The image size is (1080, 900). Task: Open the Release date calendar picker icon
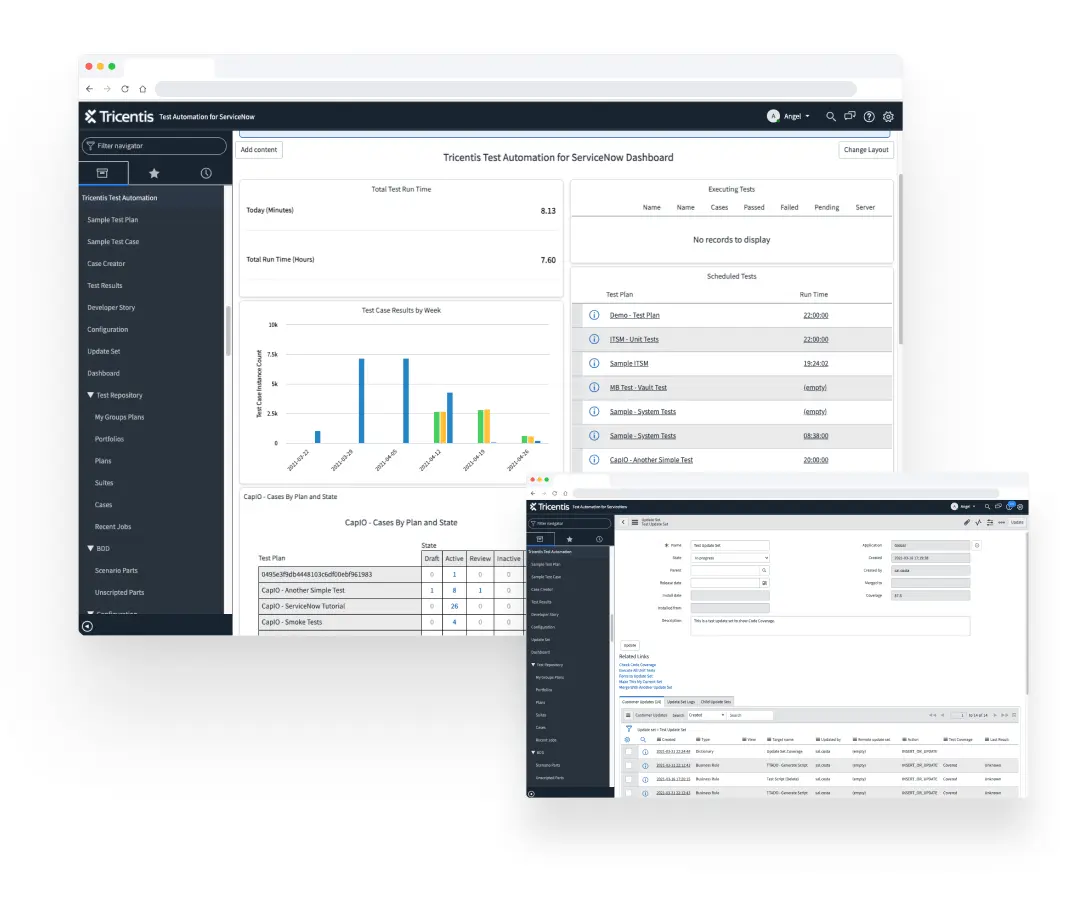coord(765,583)
